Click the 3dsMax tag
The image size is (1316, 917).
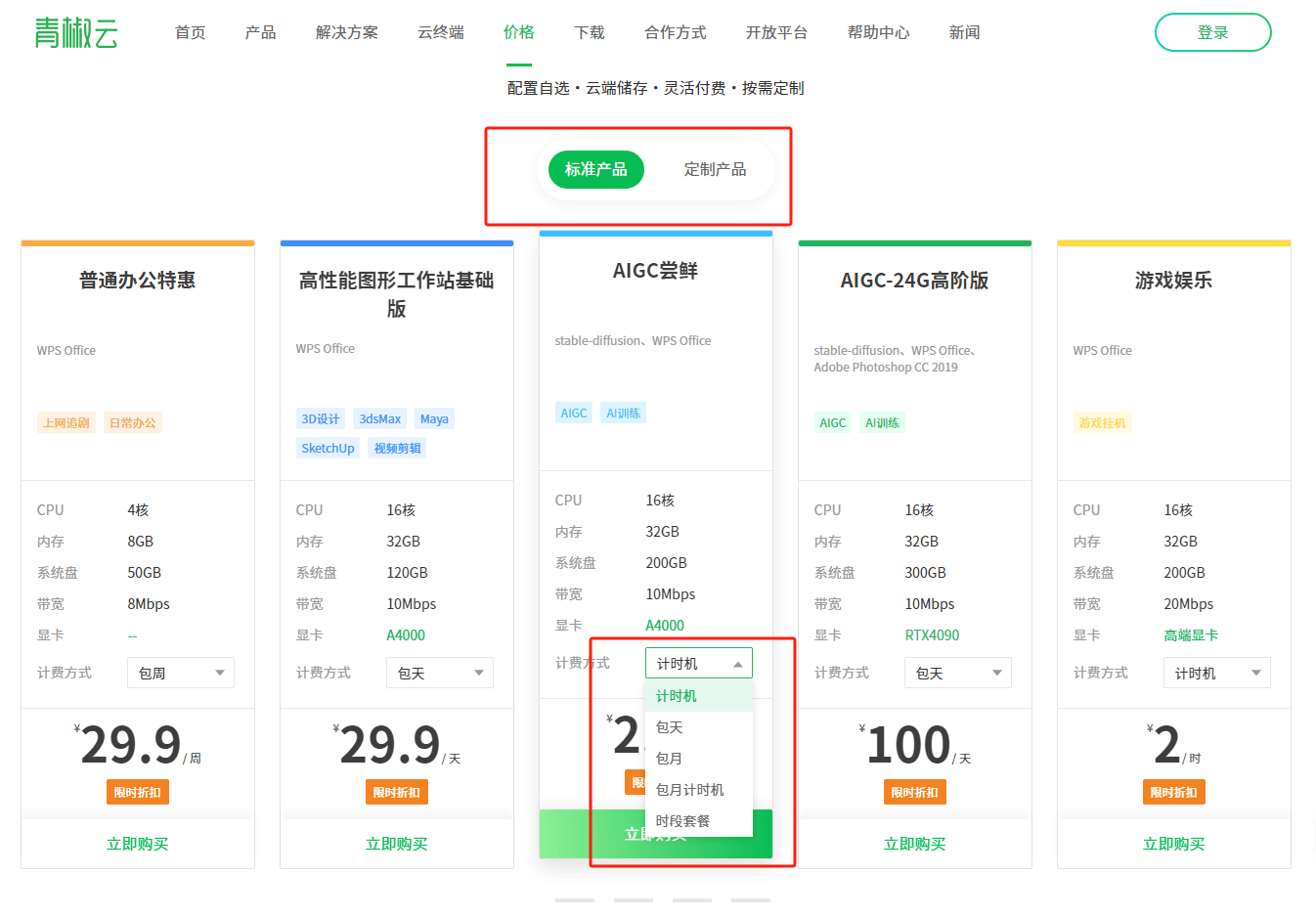(x=380, y=418)
